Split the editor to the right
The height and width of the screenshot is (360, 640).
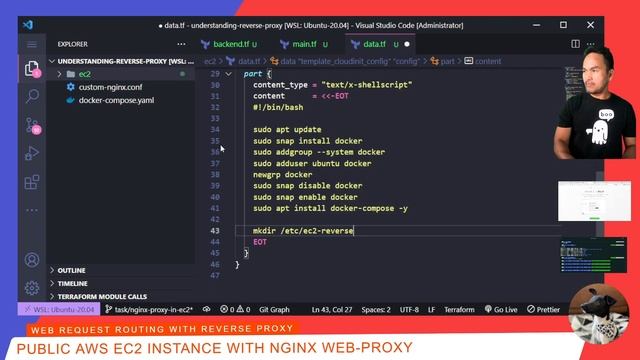pos(575,44)
